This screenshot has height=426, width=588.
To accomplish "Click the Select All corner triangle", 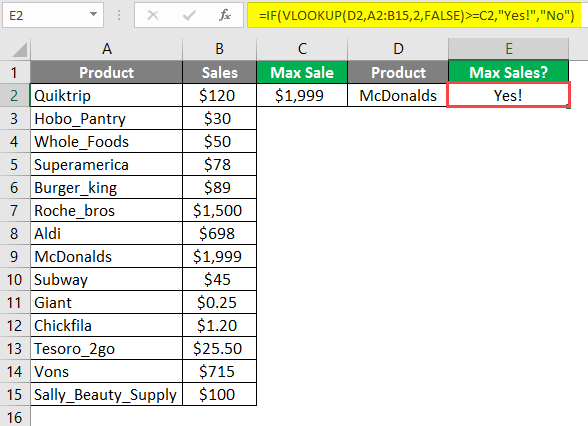I will pyautogui.click(x=19, y=50).
